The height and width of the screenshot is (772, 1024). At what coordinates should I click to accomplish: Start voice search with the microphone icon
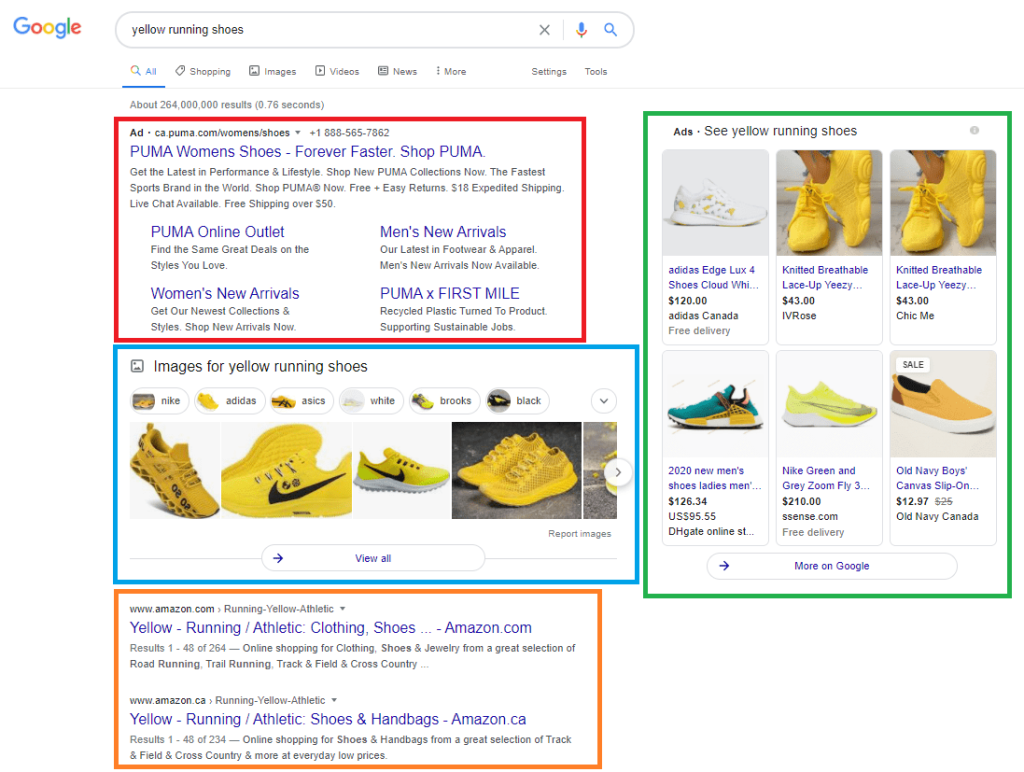(581, 29)
